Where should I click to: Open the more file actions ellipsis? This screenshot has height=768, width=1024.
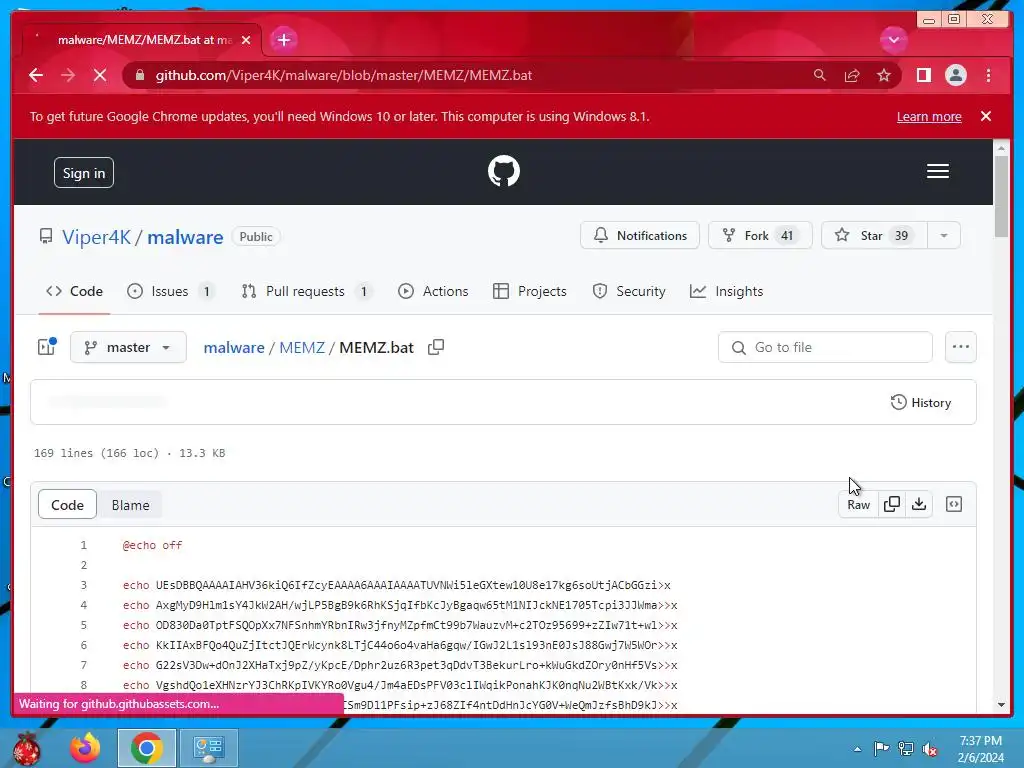(x=961, y=347)
